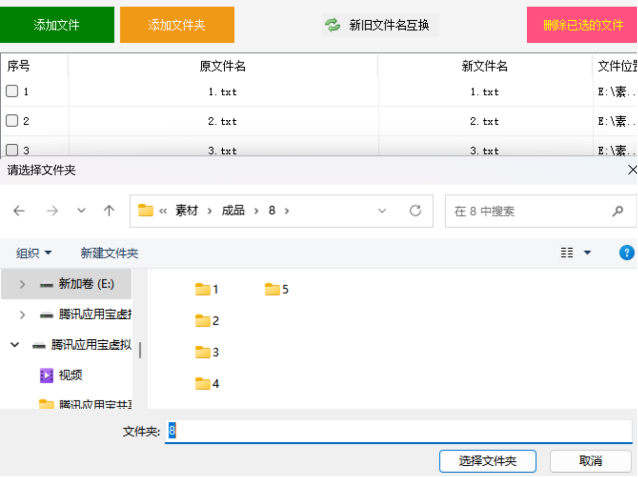The image size is (638, 477).
Task: Go up one folder level
Action: coord(109,211)
